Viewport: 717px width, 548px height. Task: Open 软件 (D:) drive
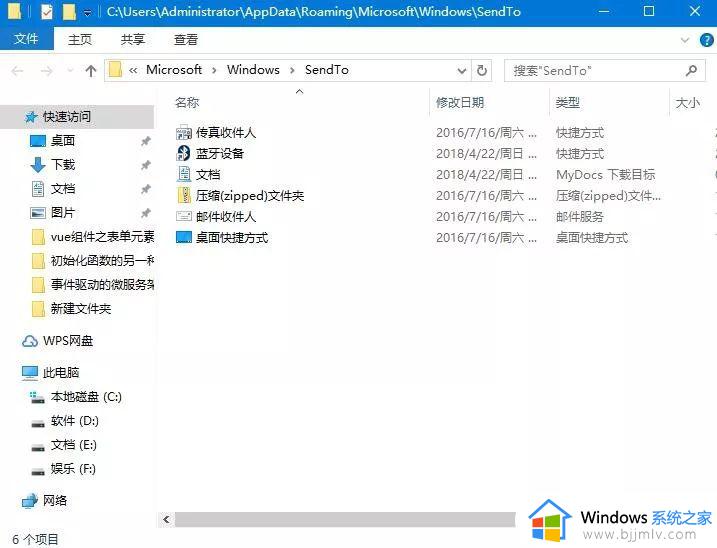tap(75, 421)
